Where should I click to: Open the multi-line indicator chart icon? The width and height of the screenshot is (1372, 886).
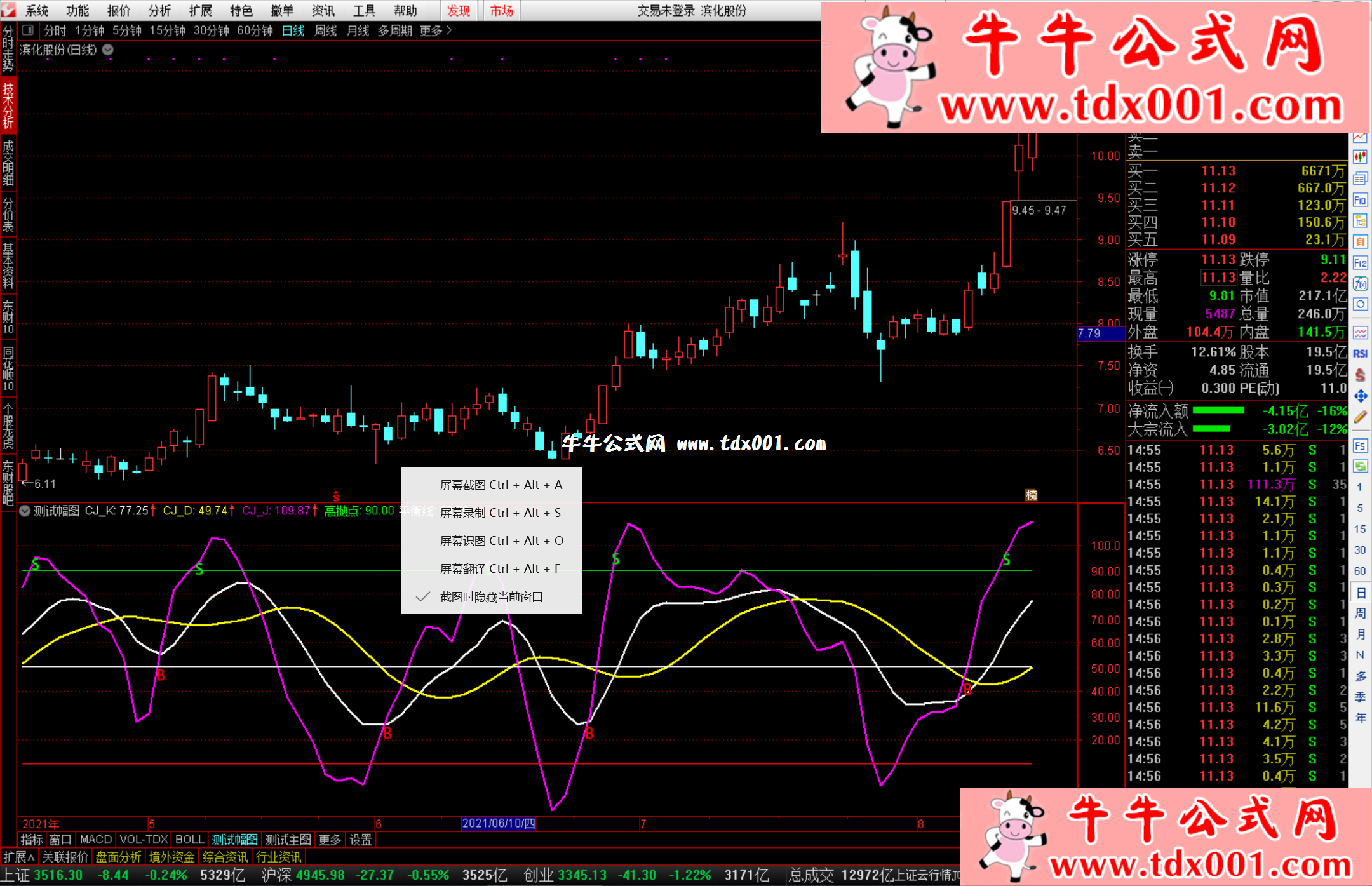[x=1360, y=333]
